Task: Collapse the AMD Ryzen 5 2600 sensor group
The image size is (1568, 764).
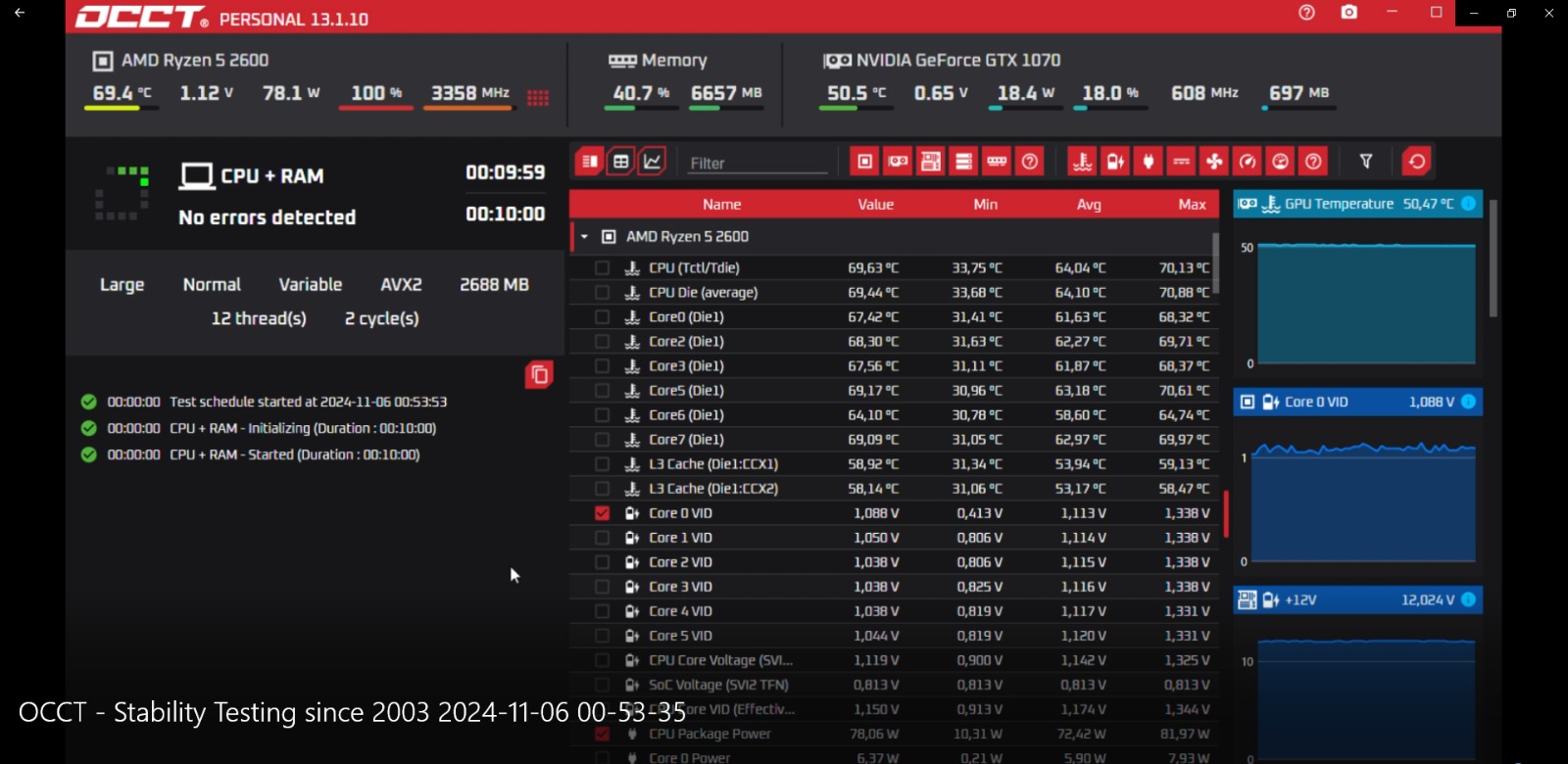Action: tap(584, 236)
